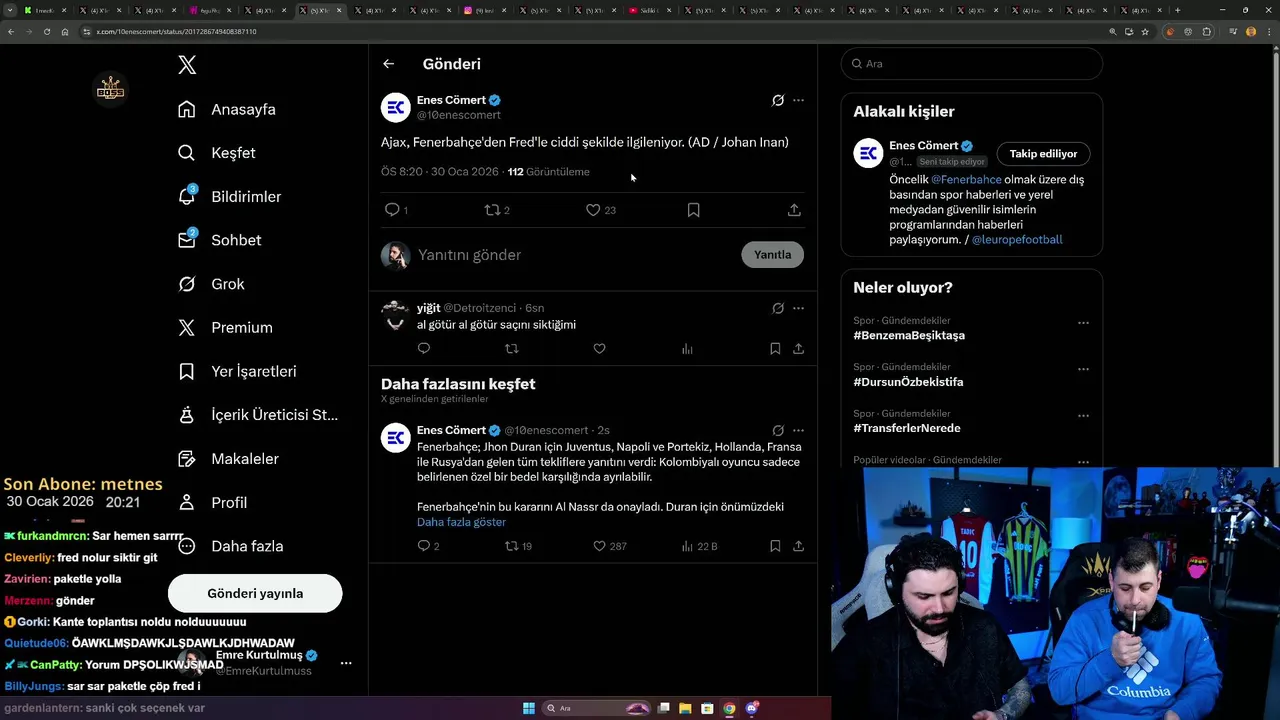Open Yer İşaretleri bookmarks

(x=237, y=371)
